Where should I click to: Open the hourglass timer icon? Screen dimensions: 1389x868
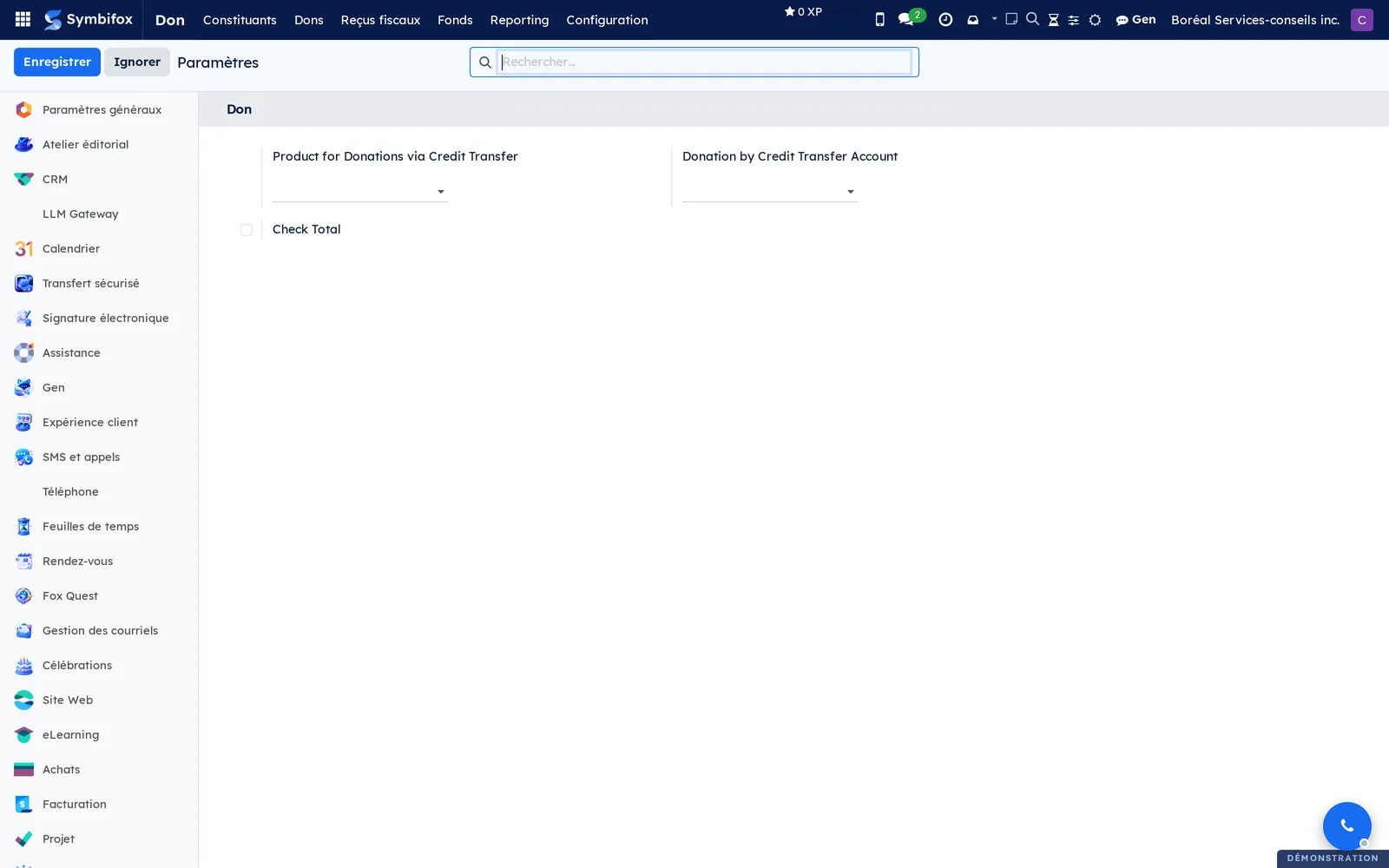point(1053,19)
